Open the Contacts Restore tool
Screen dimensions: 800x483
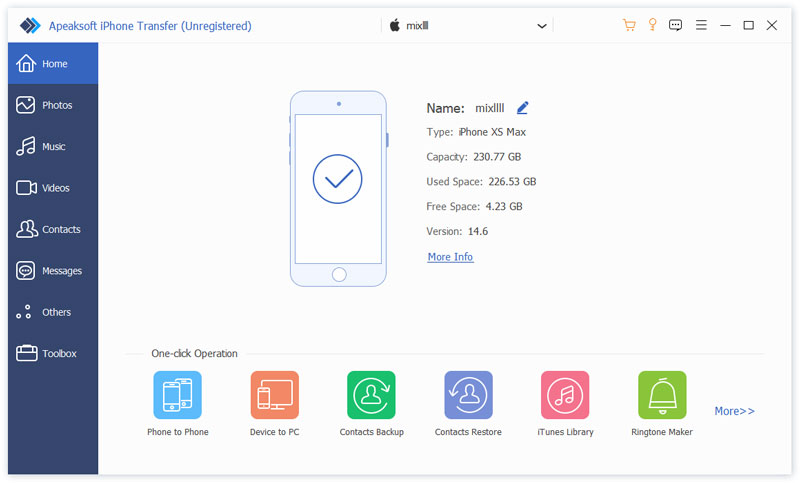coord(468,395)
